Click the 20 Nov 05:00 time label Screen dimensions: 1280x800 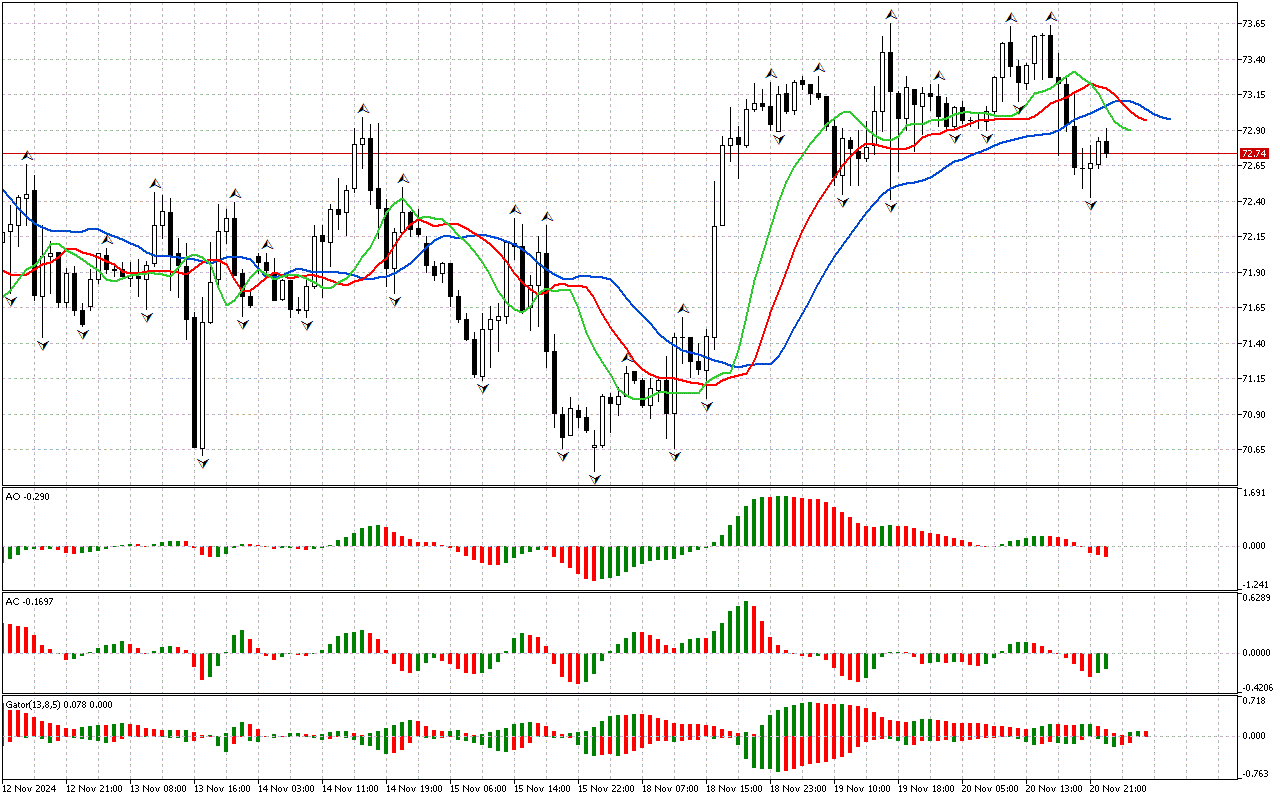(990, 789)
